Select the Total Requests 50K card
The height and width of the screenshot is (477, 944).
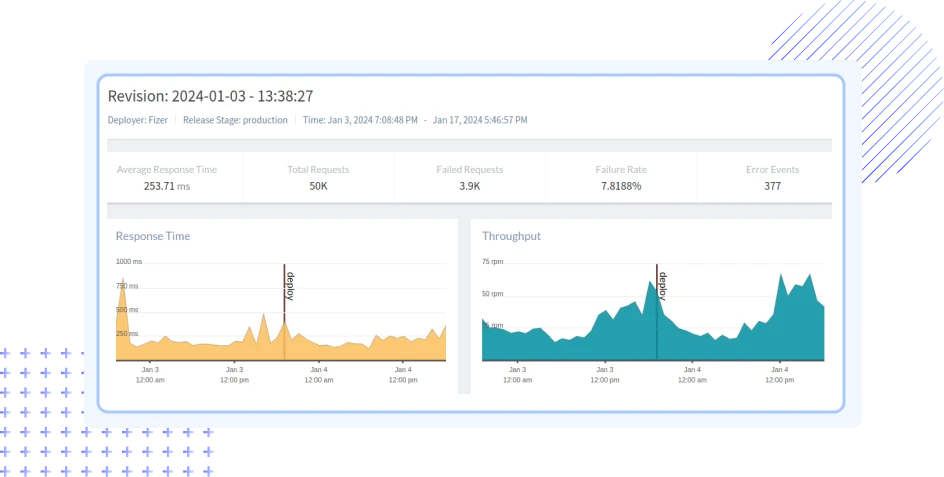click(x=318, y=177)
